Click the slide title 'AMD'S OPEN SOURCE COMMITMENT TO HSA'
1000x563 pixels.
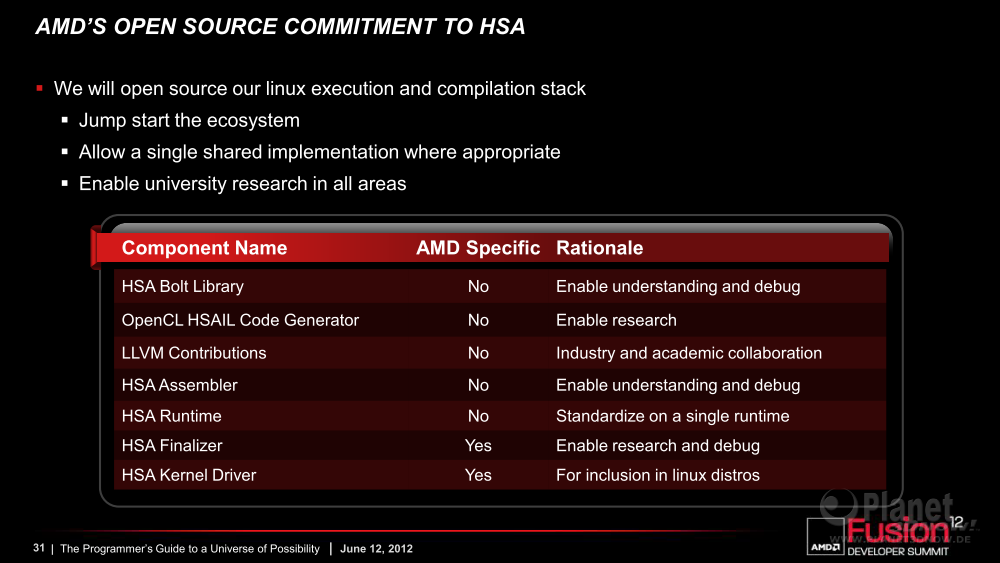(281, 27)
